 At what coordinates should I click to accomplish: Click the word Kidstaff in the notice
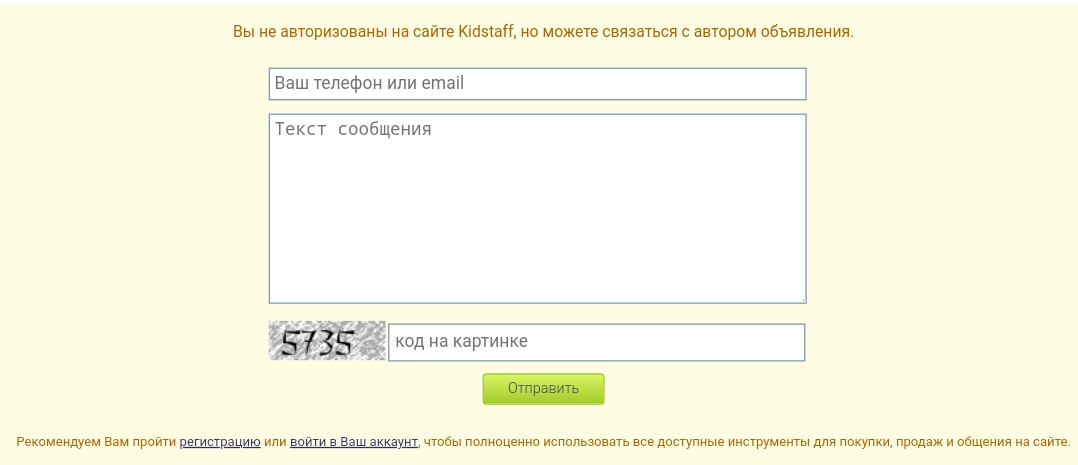483,32
